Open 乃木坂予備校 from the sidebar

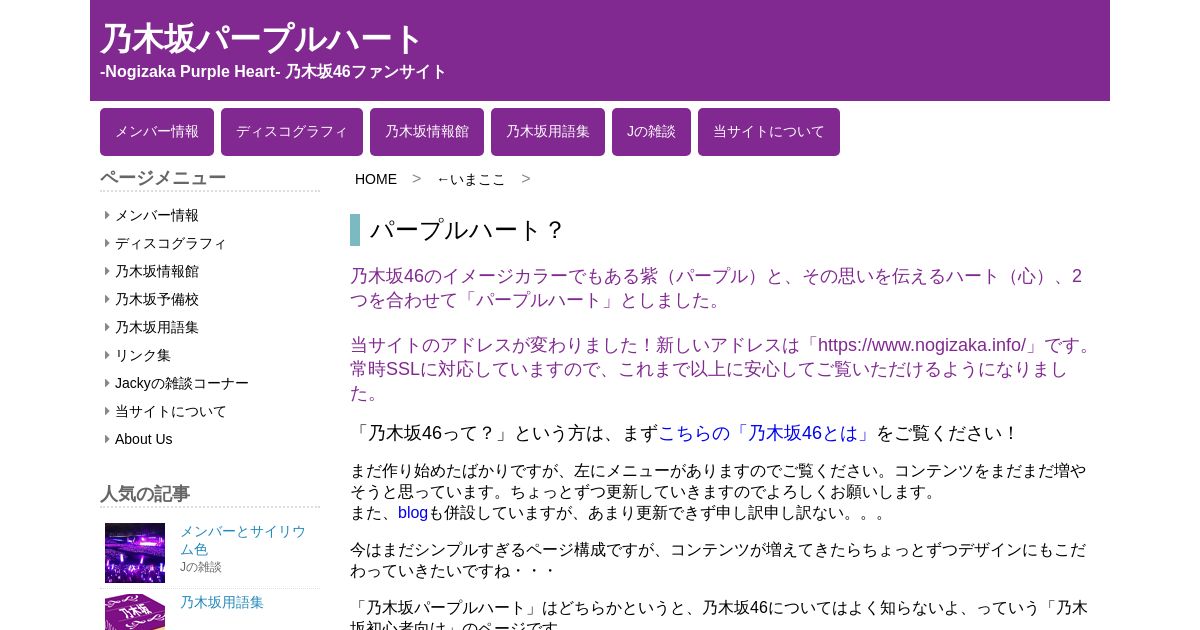[x=157, y=299]
